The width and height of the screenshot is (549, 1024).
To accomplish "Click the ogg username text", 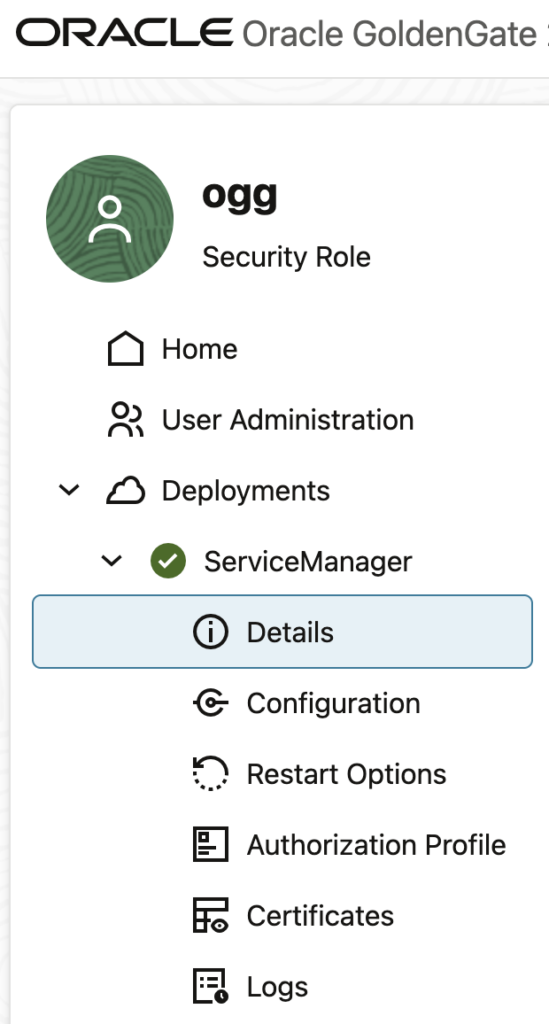I will 240,196.
